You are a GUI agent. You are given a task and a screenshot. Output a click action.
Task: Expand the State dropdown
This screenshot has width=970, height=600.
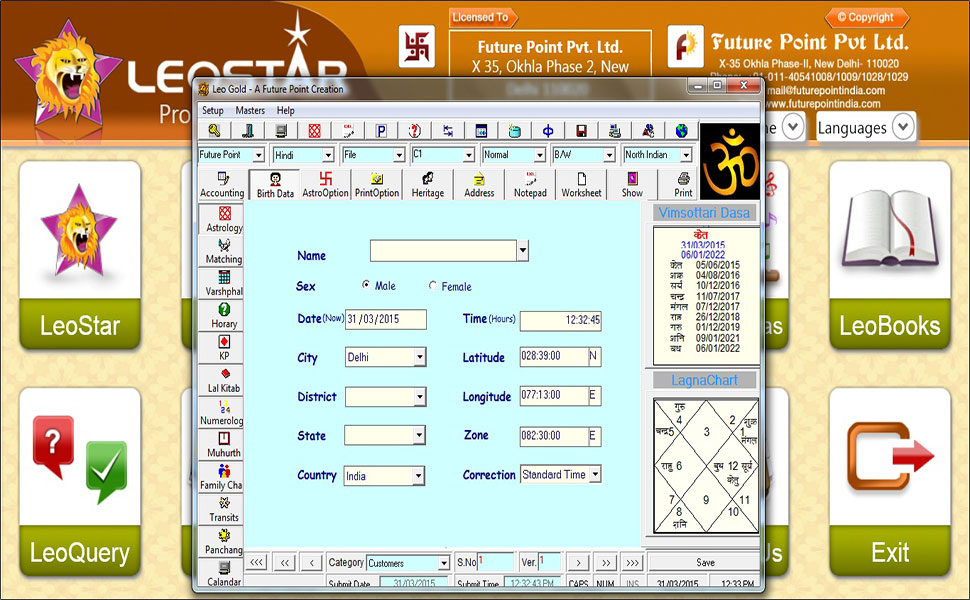pyautogui.click(x=419, y=435)
